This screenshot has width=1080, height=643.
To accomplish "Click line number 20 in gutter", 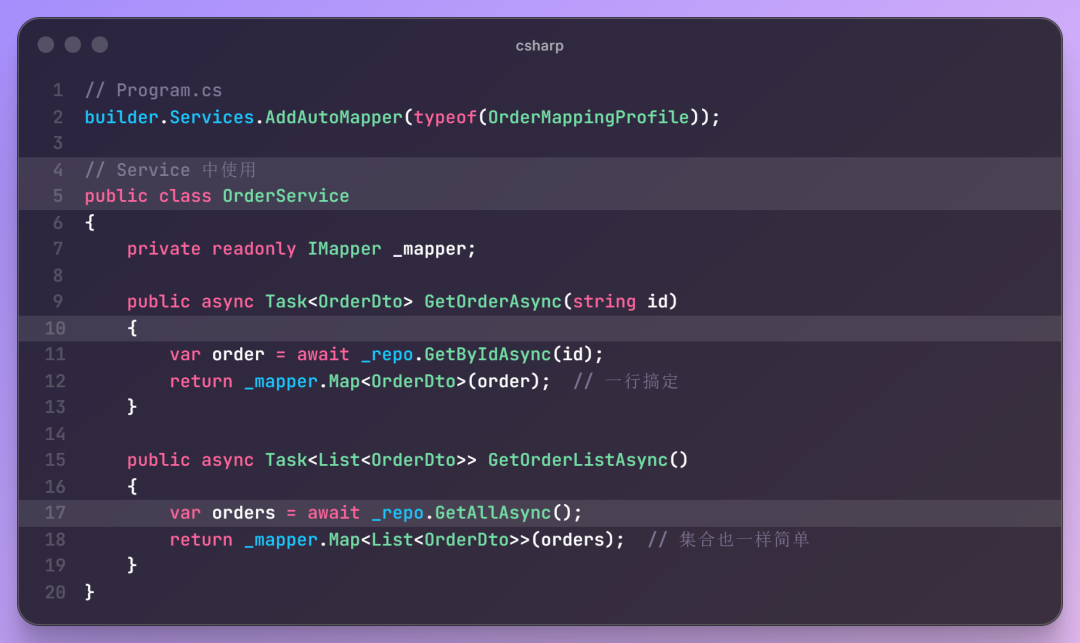I will [55, 592].
